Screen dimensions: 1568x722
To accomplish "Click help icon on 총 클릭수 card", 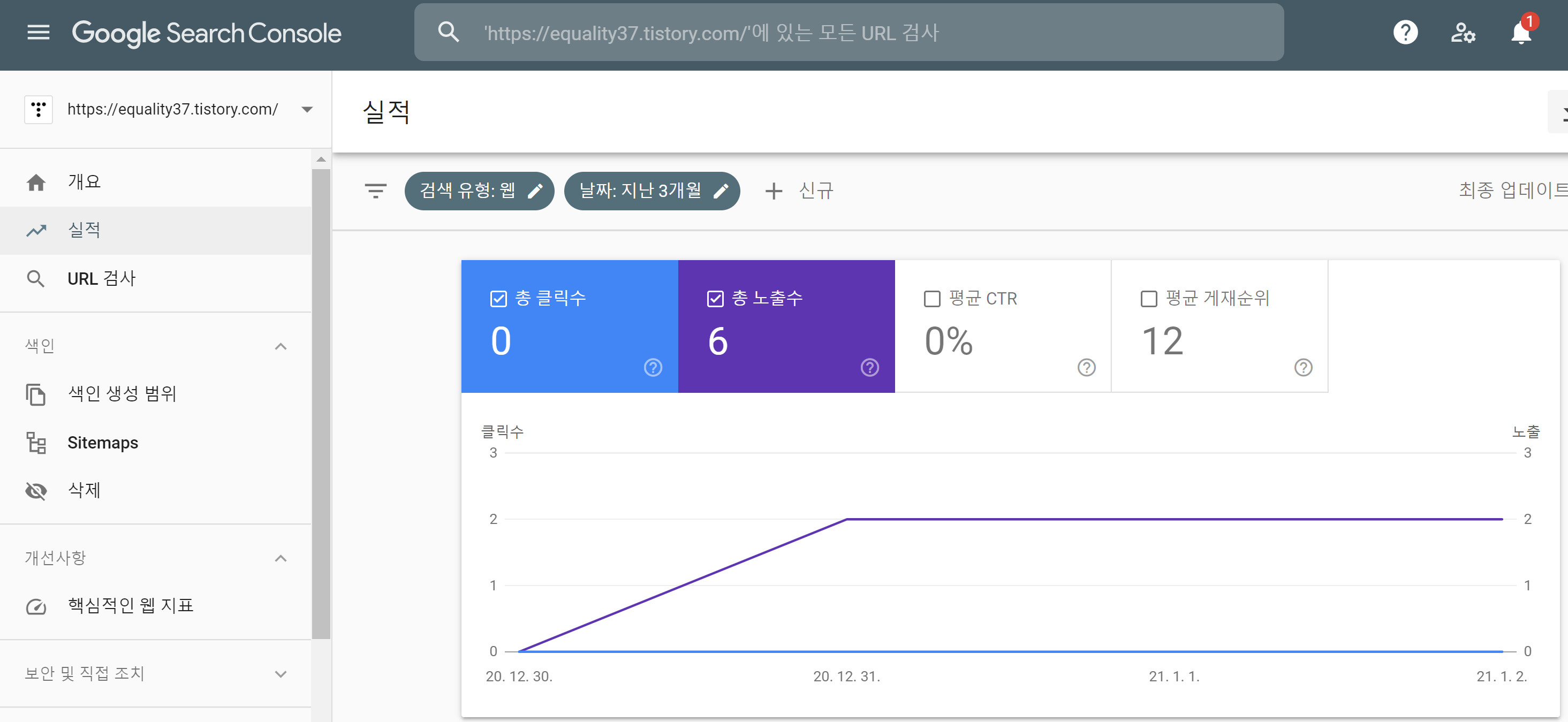I will click(653, 367).
